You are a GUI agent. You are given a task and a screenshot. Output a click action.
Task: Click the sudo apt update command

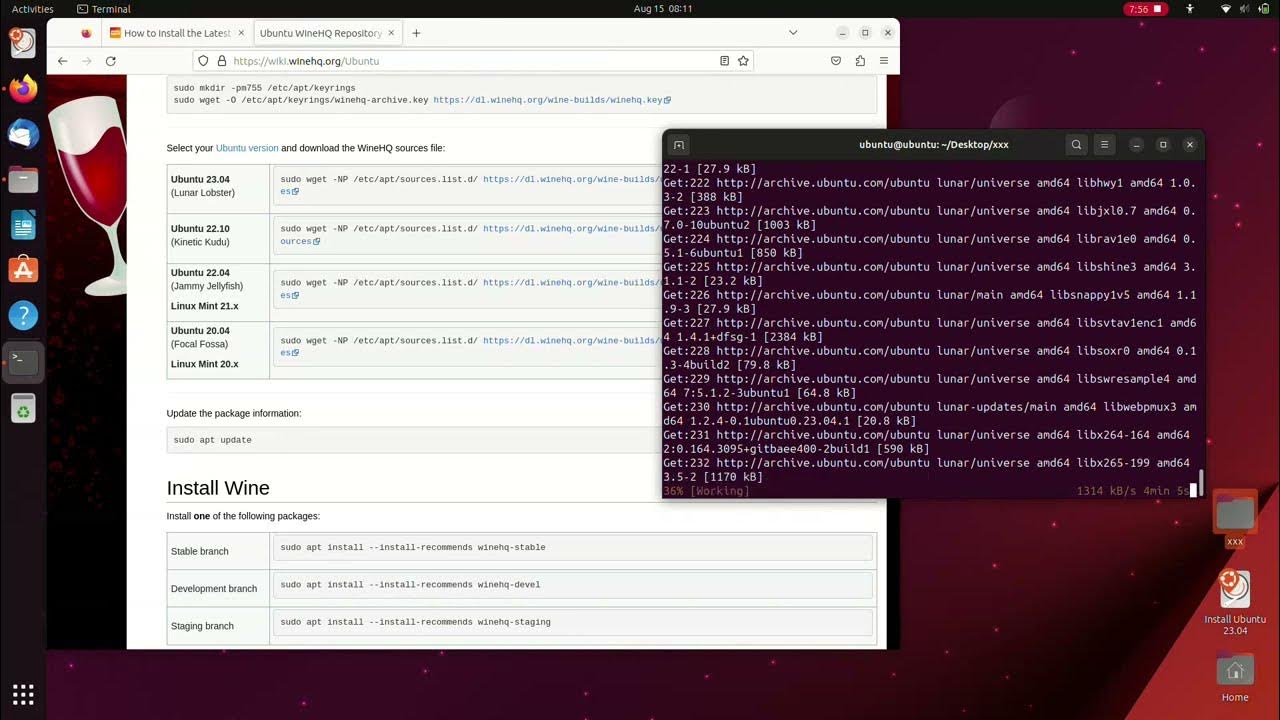coord(212,440)
